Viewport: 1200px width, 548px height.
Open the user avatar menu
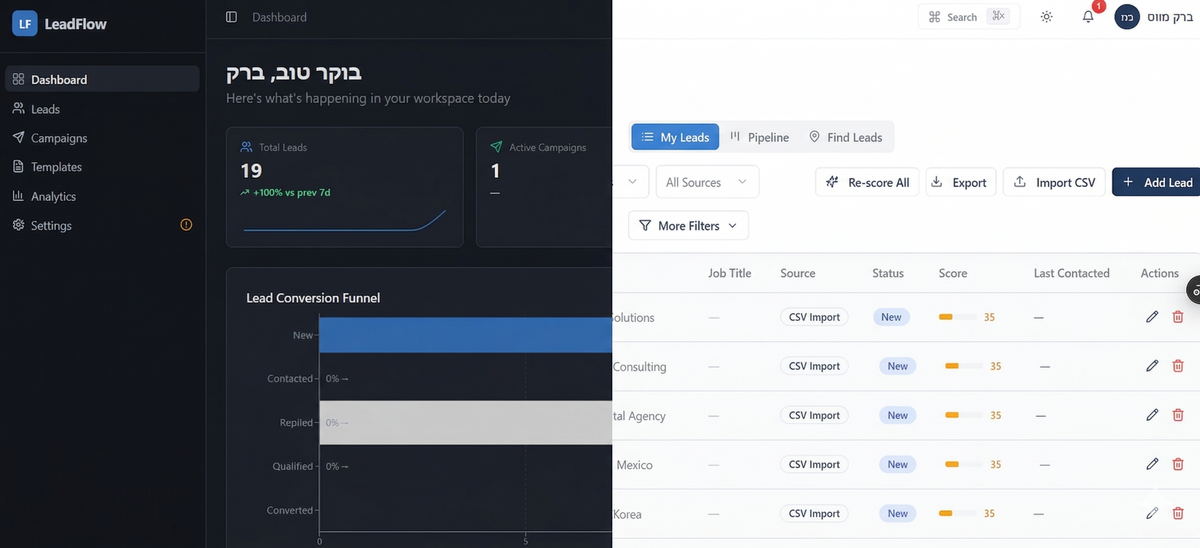[1127, 17]
